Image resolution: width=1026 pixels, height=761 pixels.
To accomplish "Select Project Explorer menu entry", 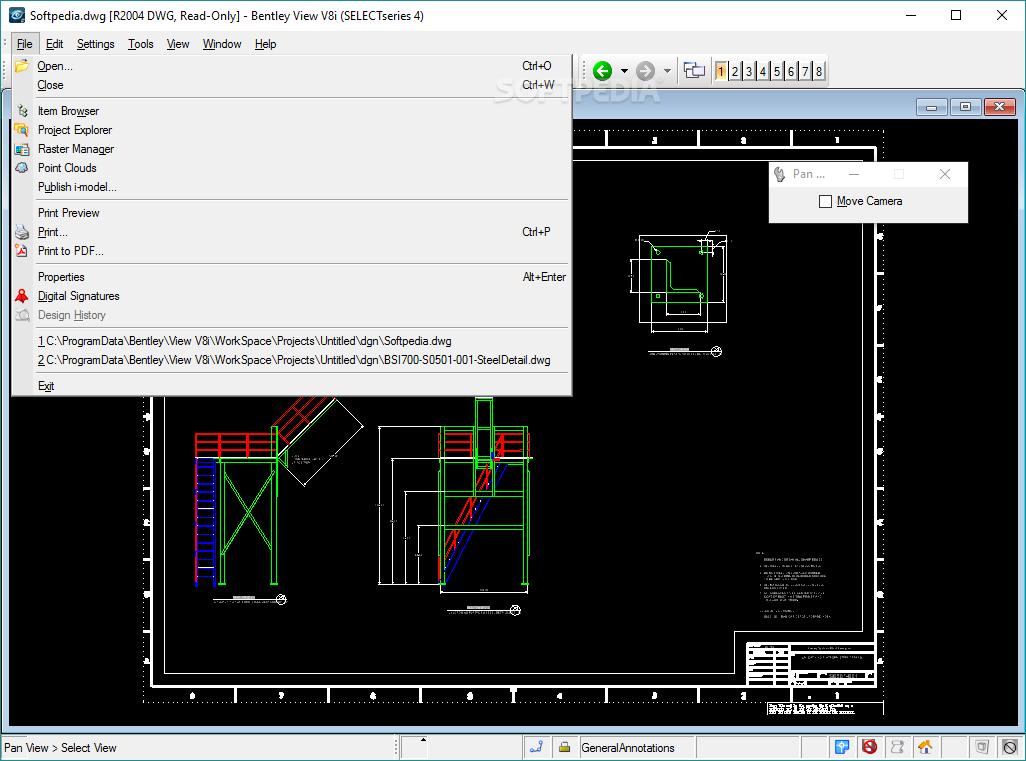I will click(292, 130).
